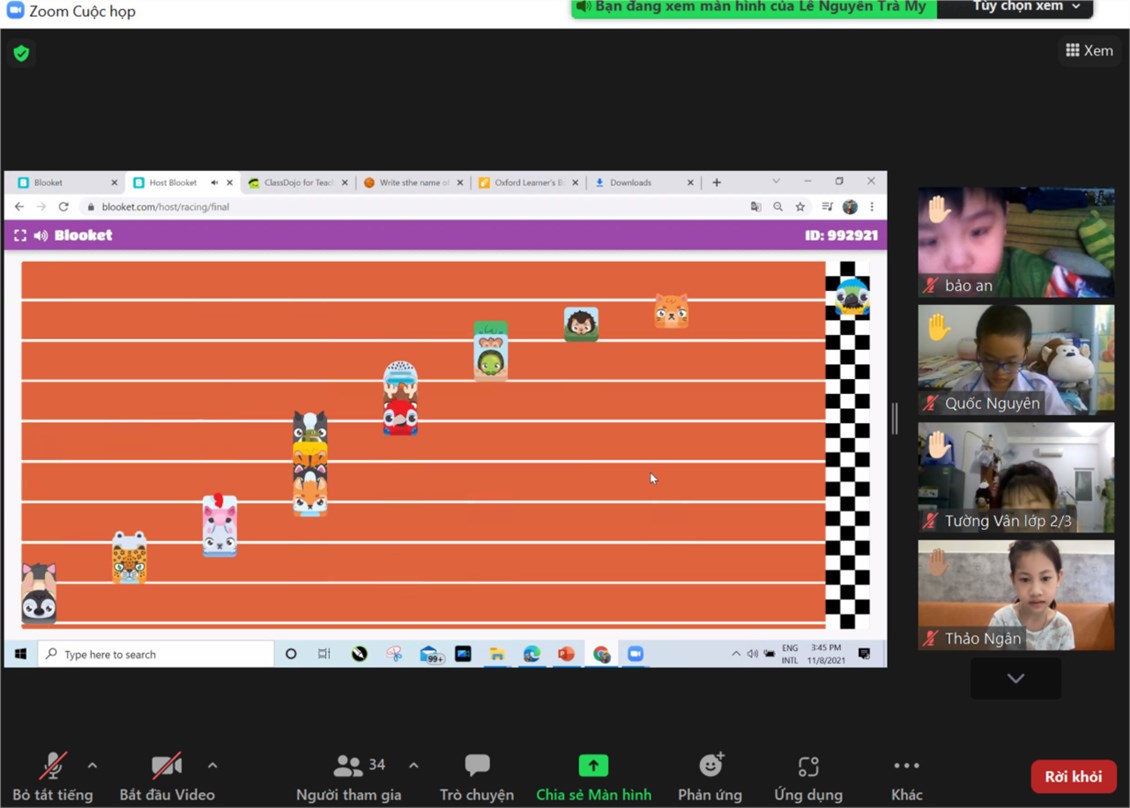Expand the participants options caret
This screenshot has height=808, width=1130.
click(x=413, y=766)
